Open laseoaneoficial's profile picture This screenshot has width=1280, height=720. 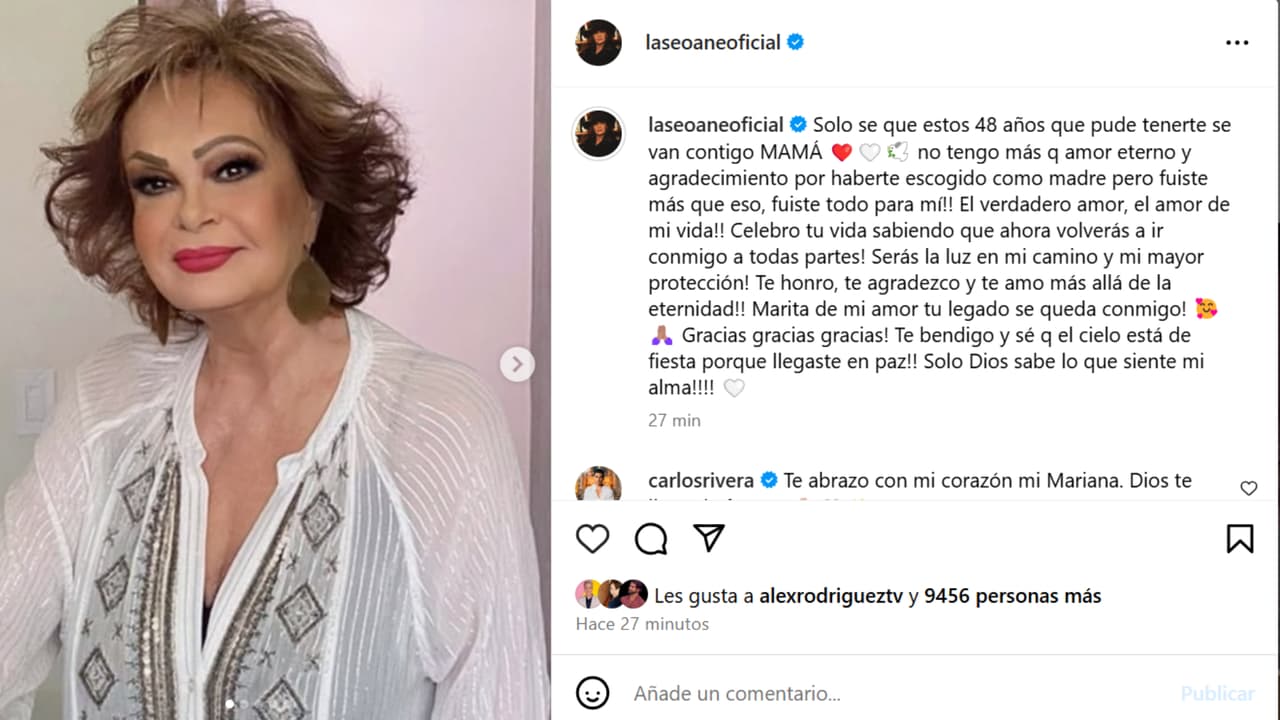pos(598,42)
